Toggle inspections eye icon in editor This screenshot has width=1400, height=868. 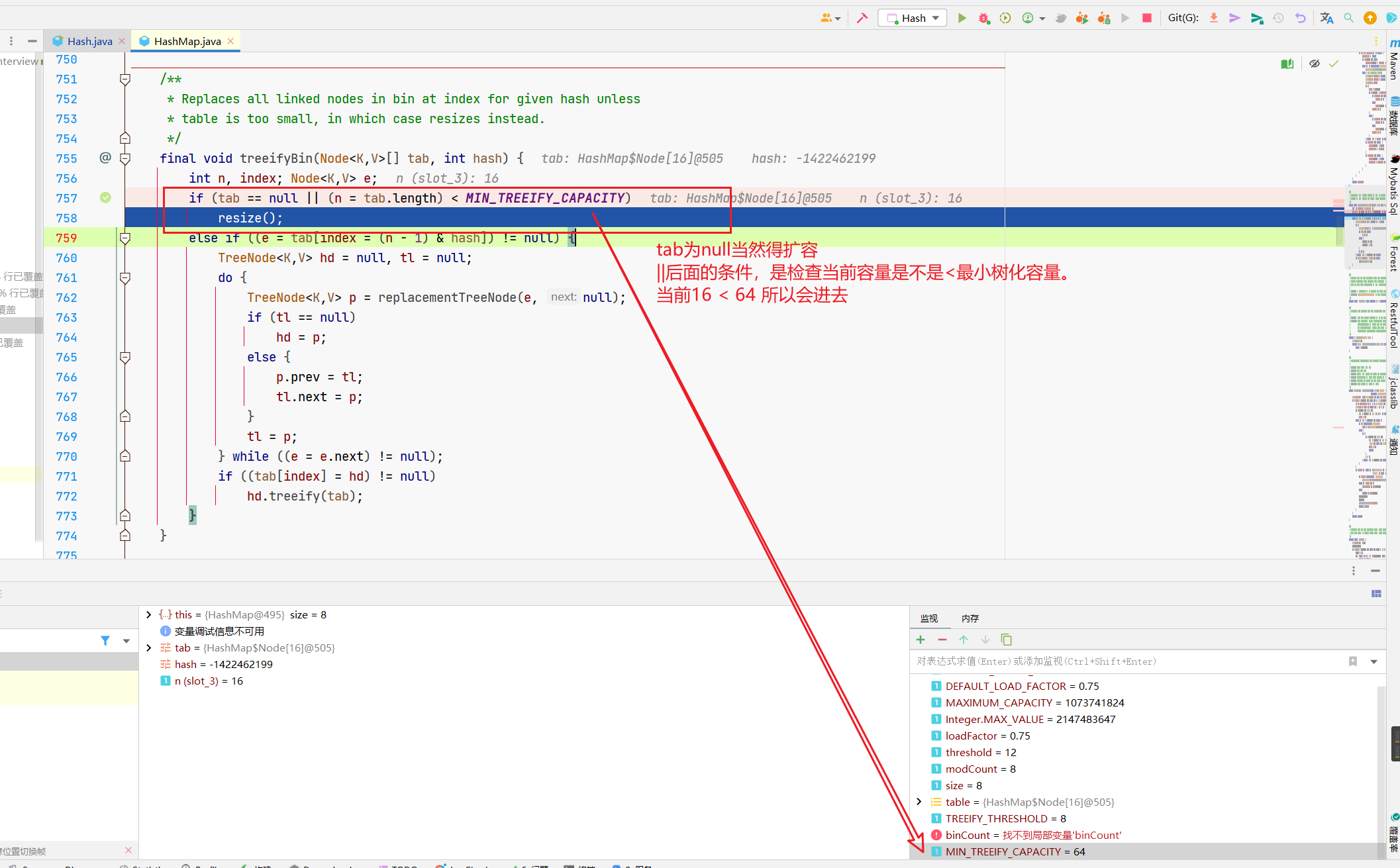coord(1315,64)
